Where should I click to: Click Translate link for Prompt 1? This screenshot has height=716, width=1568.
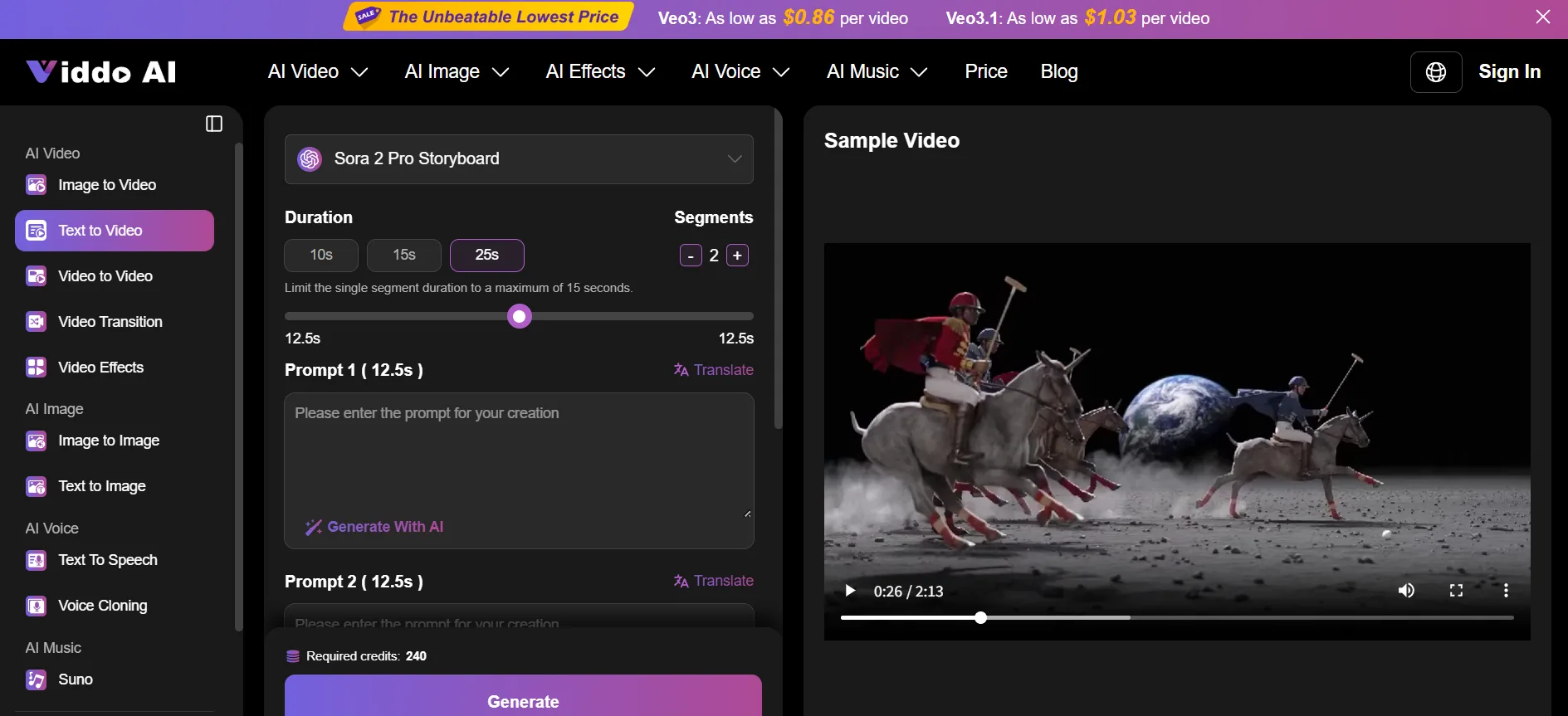(x=714, y=370)
